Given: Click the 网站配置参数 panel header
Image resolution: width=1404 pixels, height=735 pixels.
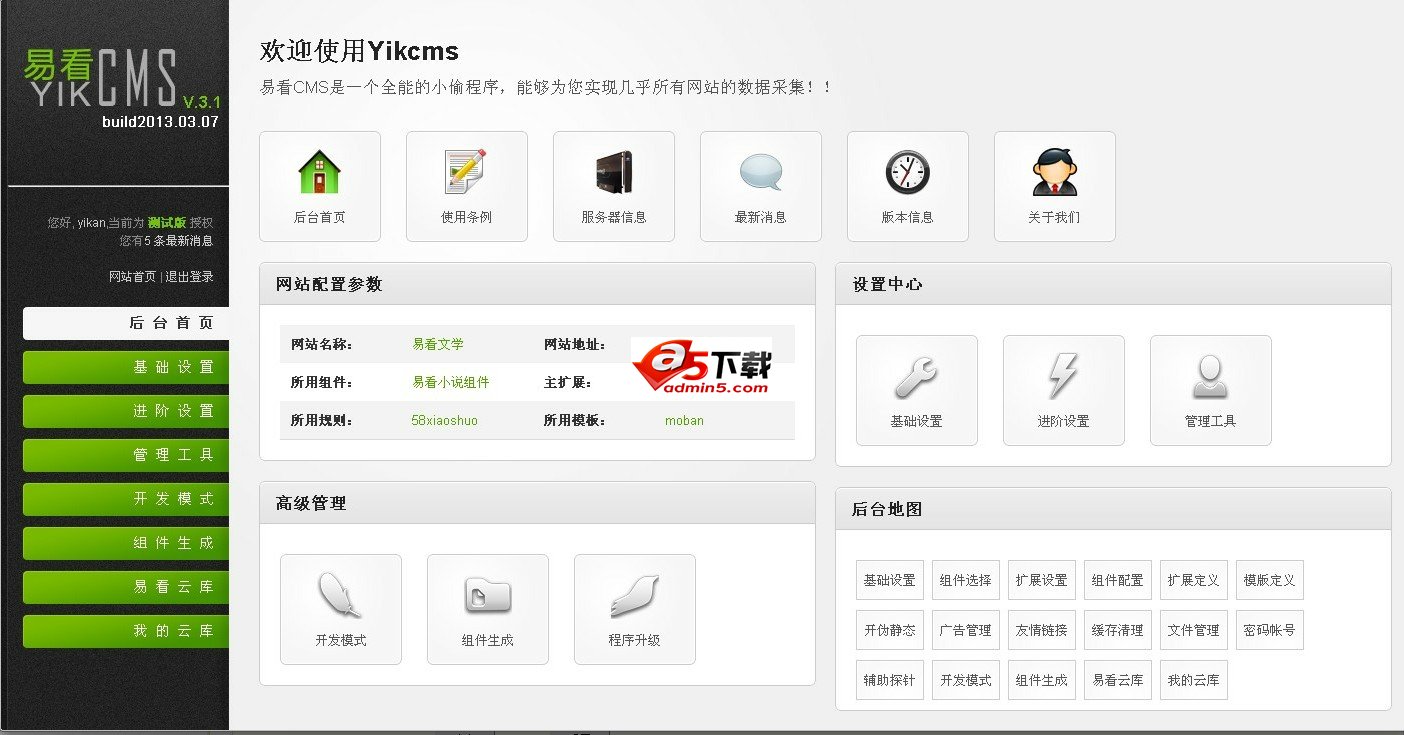Looking at the screenshot, I should click(x=537, y=284).
